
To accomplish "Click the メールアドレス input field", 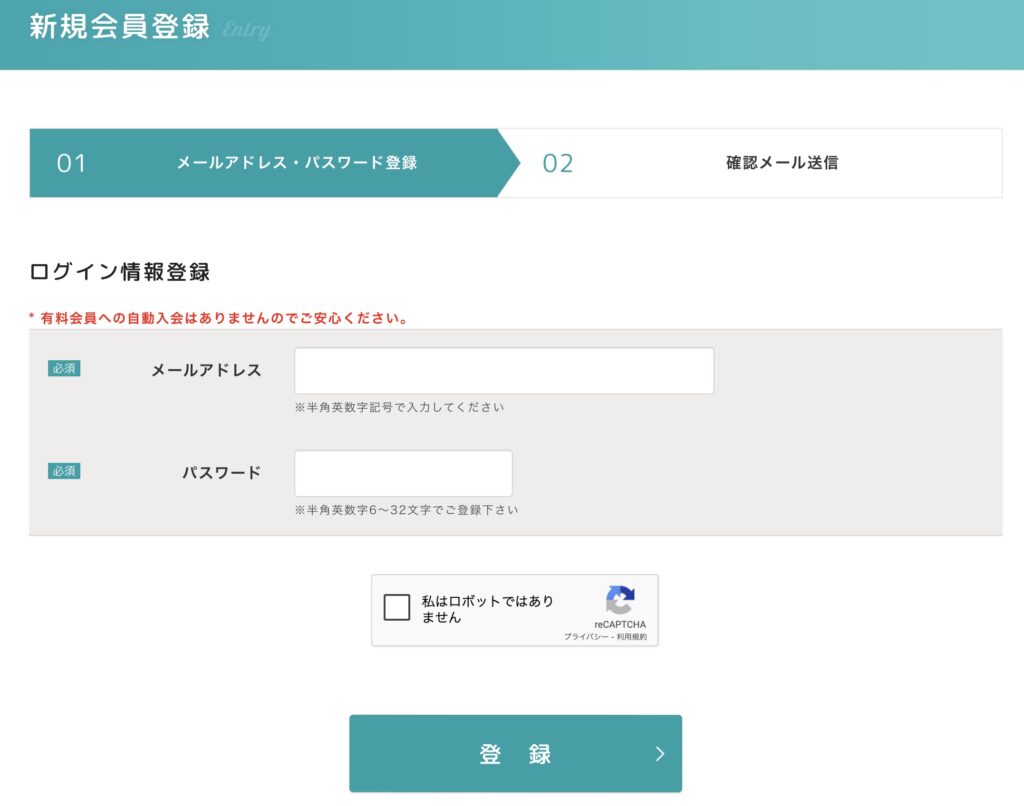I will pos(504,371).
